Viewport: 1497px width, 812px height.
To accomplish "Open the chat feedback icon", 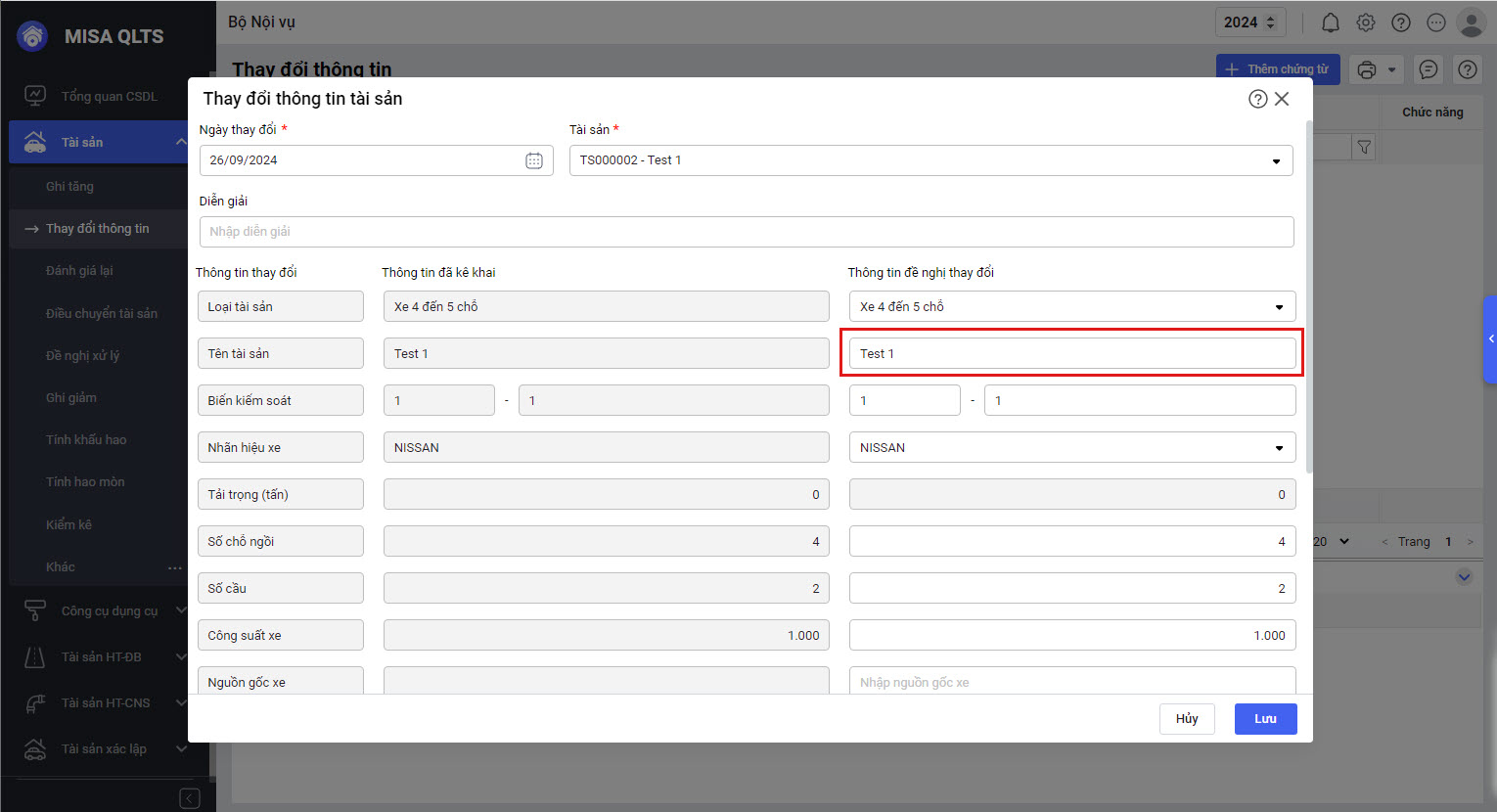I will tap(1429, 69).
